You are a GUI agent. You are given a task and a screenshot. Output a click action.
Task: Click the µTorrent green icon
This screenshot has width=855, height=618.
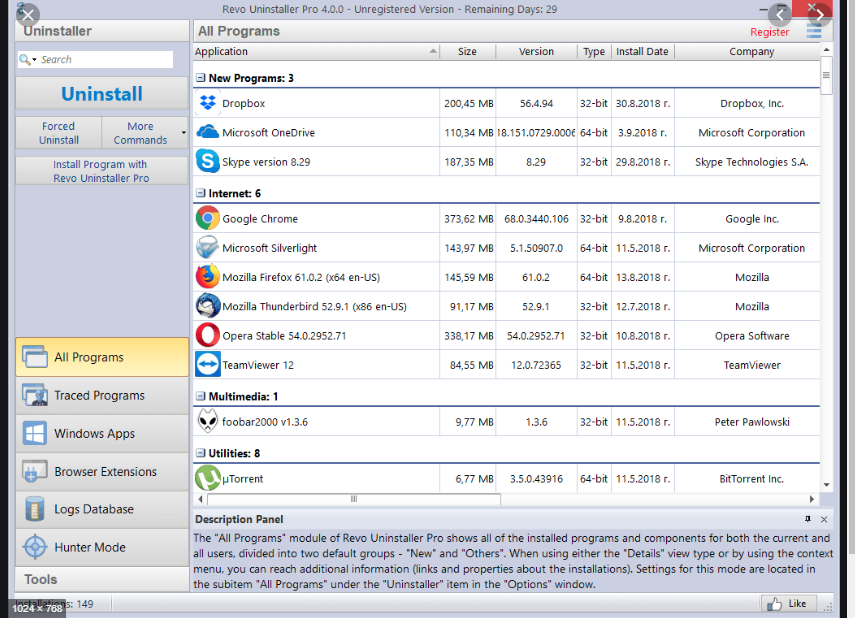click(x=207, y=478)
